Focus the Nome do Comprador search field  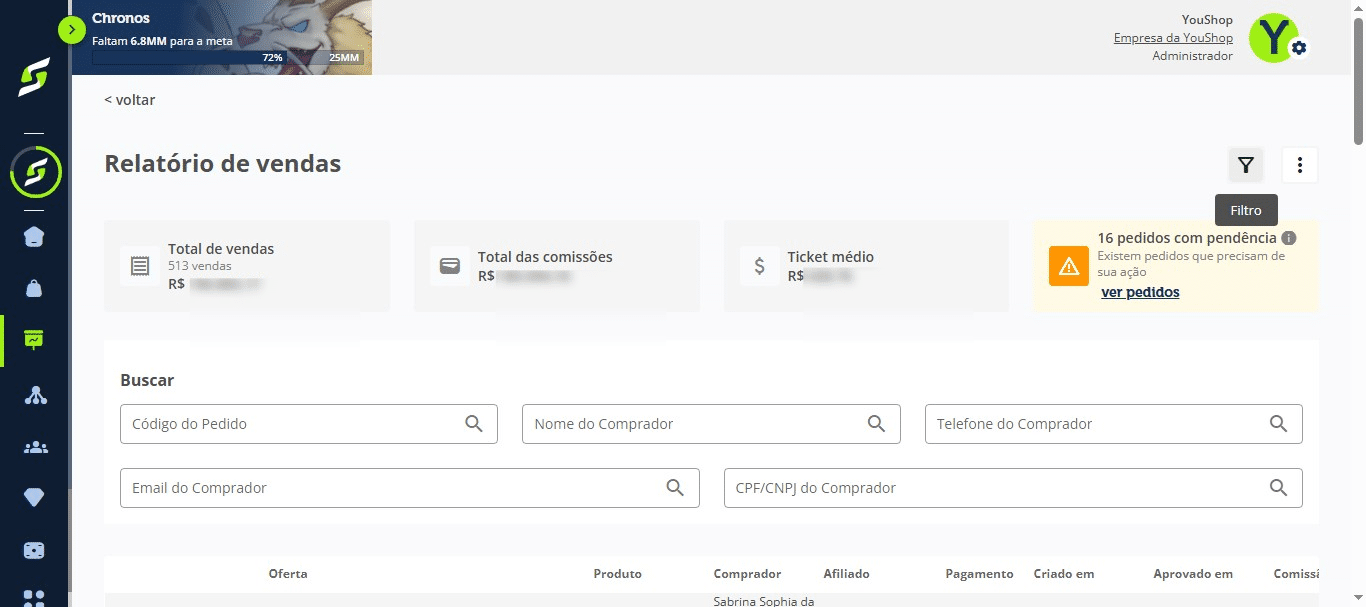[711, 424]
